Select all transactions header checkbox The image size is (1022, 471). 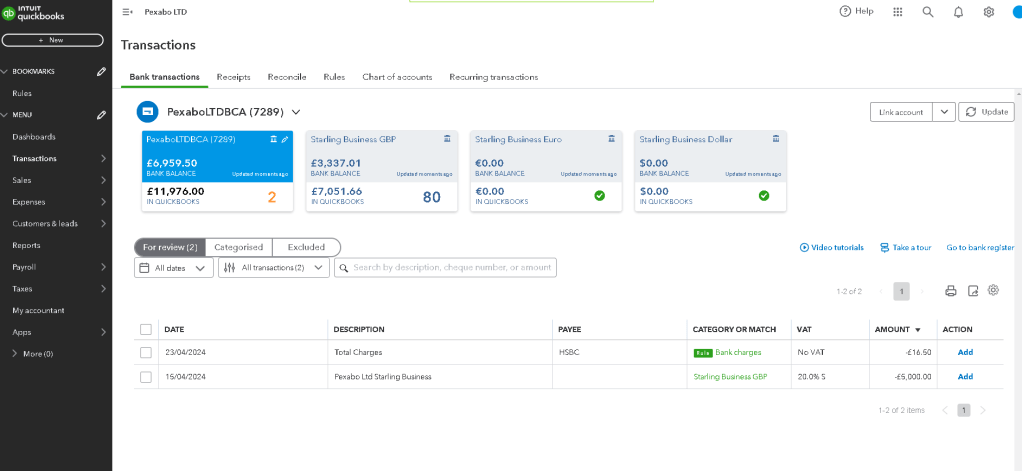146,330
